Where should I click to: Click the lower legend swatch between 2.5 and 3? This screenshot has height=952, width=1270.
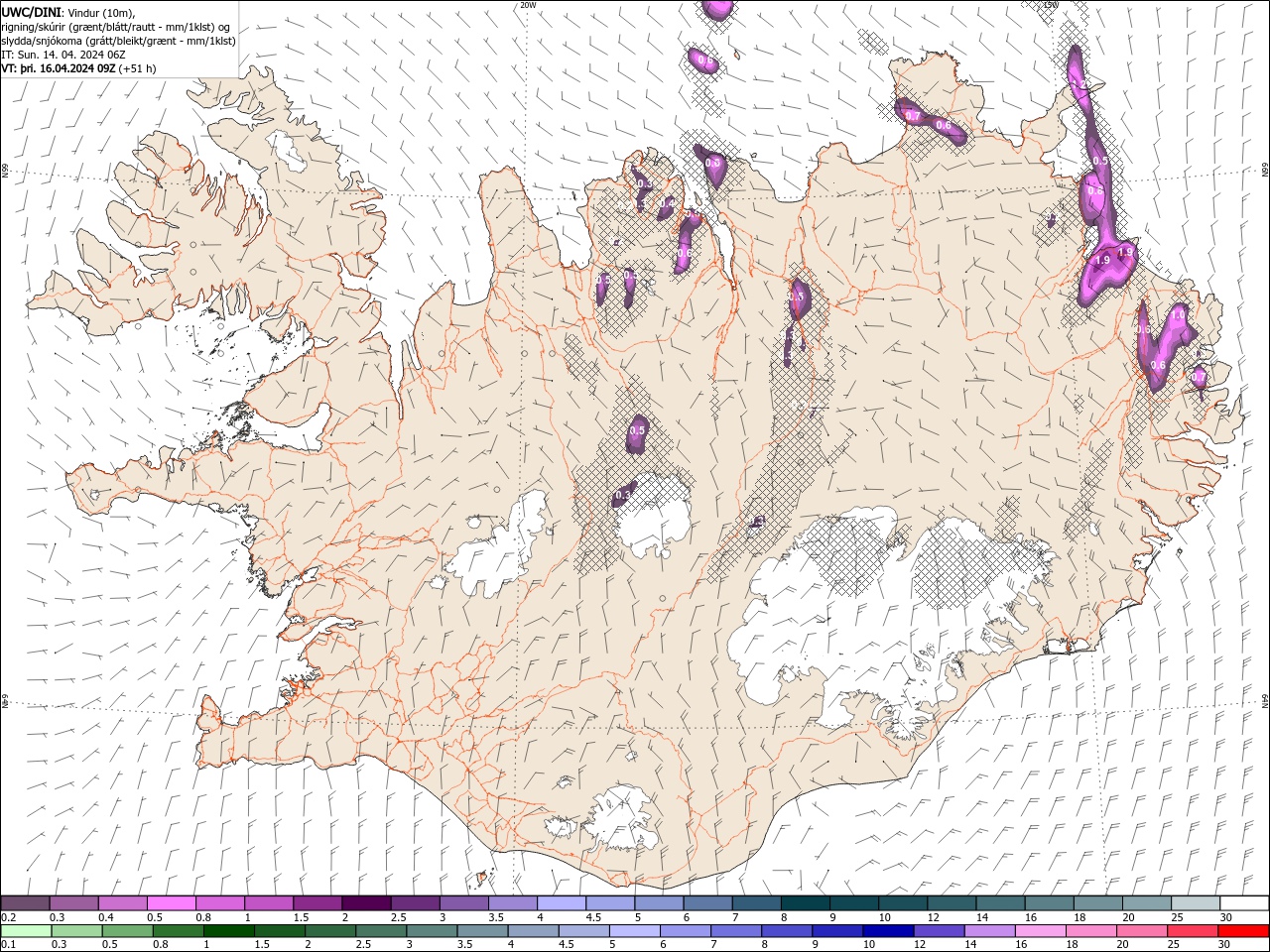(380, 931)
